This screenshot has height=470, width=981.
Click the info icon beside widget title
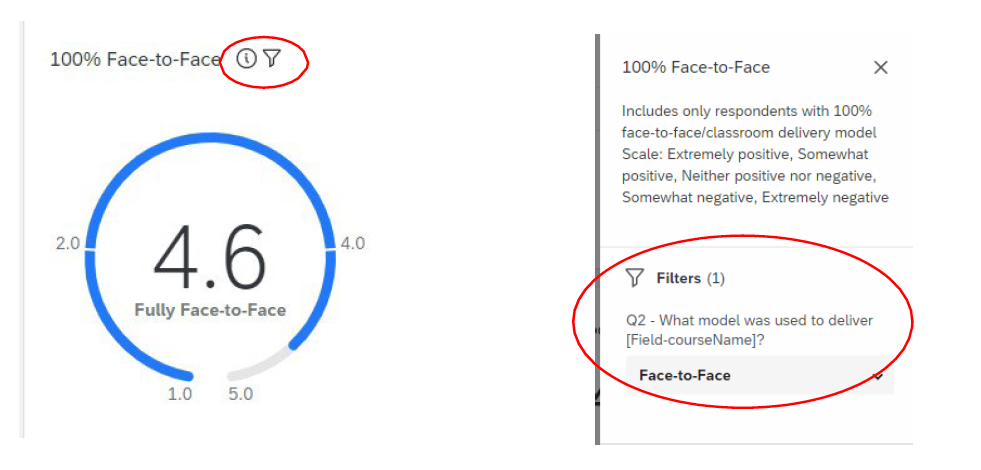(246, 59)
